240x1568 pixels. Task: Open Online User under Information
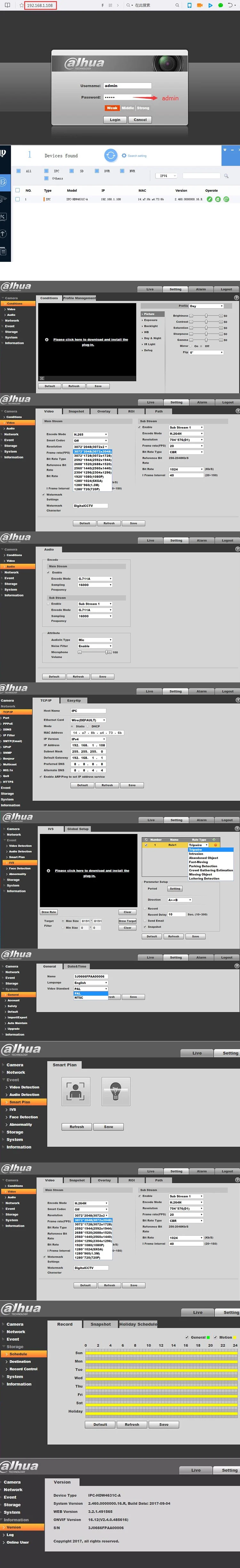18,1542
